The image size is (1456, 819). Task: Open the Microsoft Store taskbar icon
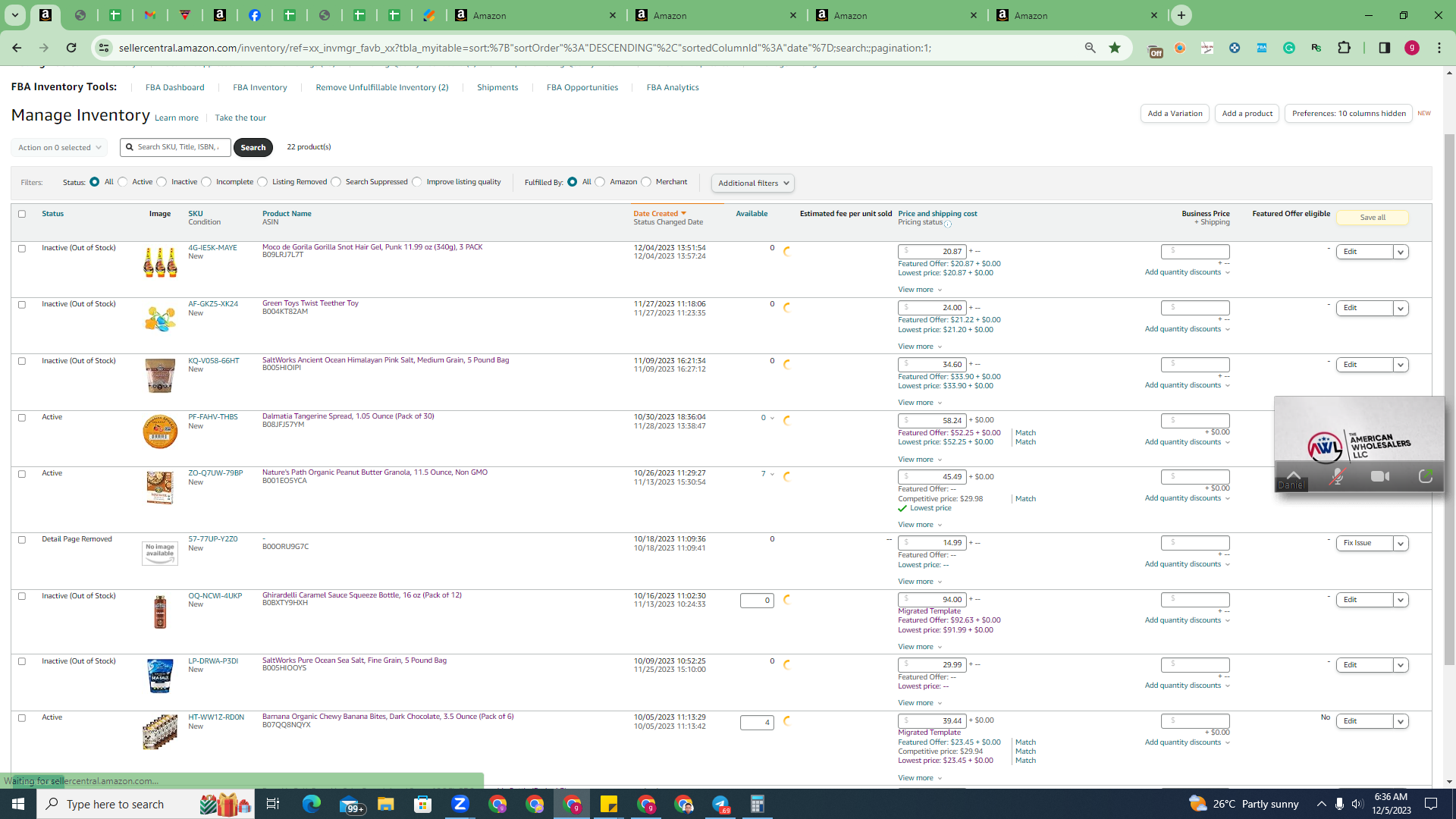point(423,804)
